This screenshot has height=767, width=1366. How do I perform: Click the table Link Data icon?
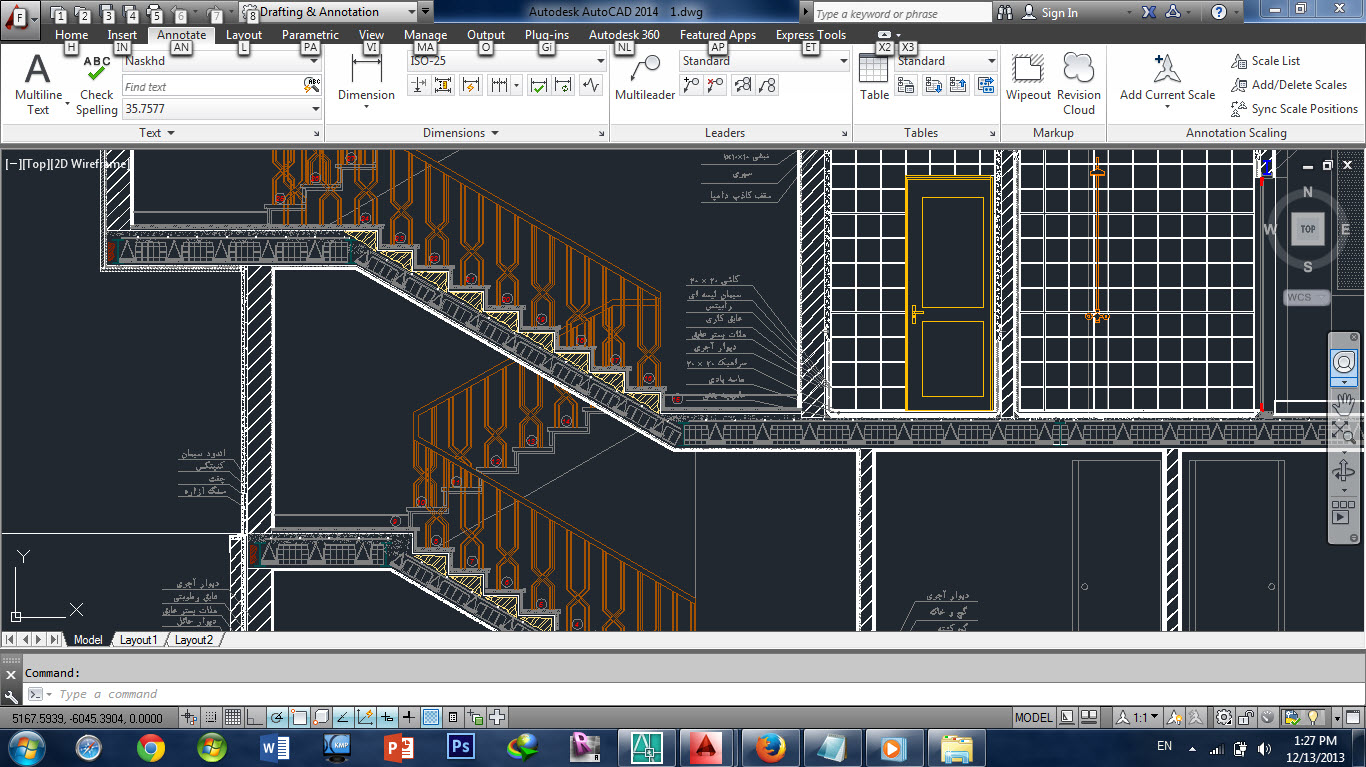[986, 86]
